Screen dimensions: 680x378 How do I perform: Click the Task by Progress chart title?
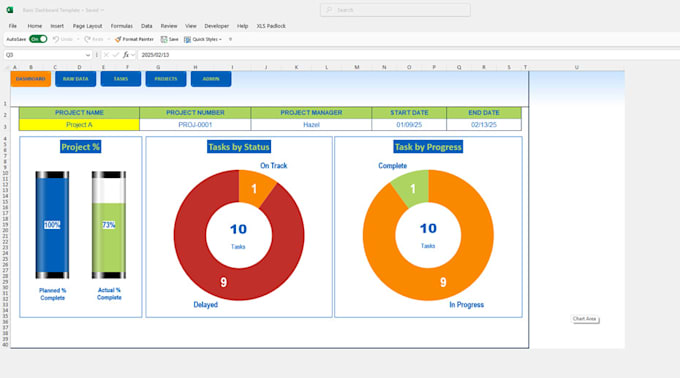coord(428,147)
